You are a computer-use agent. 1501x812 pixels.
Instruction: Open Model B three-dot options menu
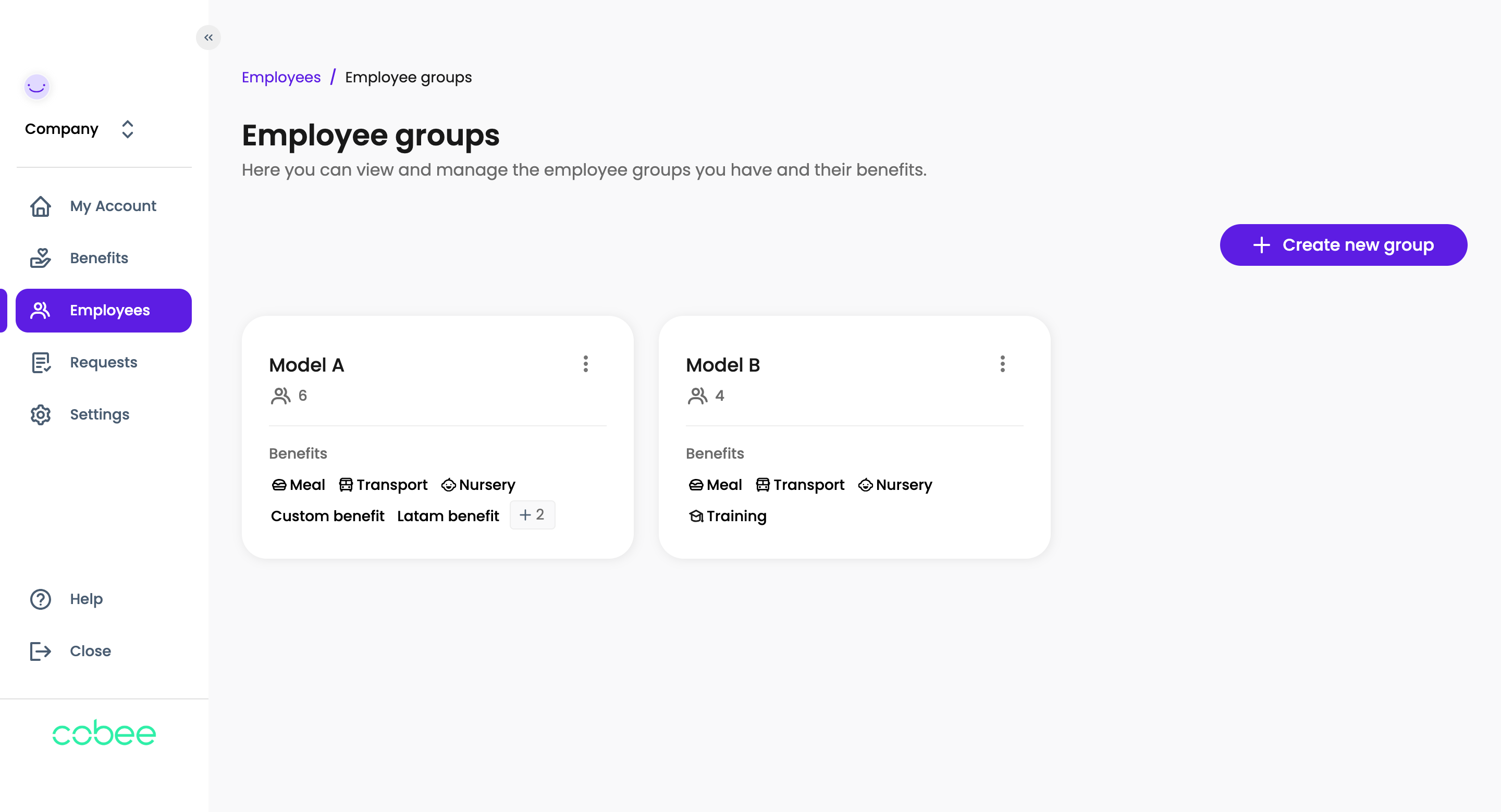1002,364
